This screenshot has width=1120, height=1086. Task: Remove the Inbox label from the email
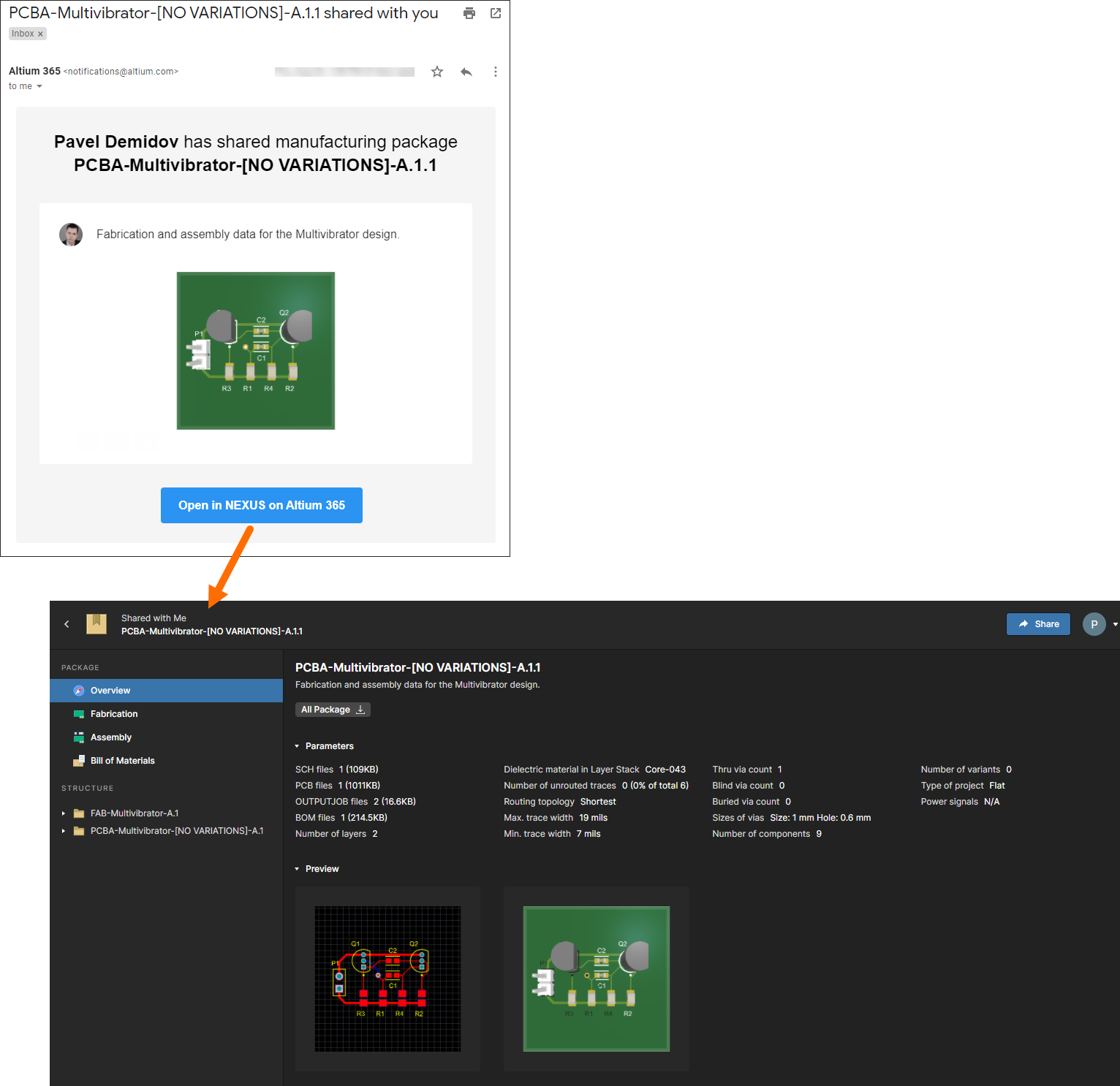click(40, 34)
